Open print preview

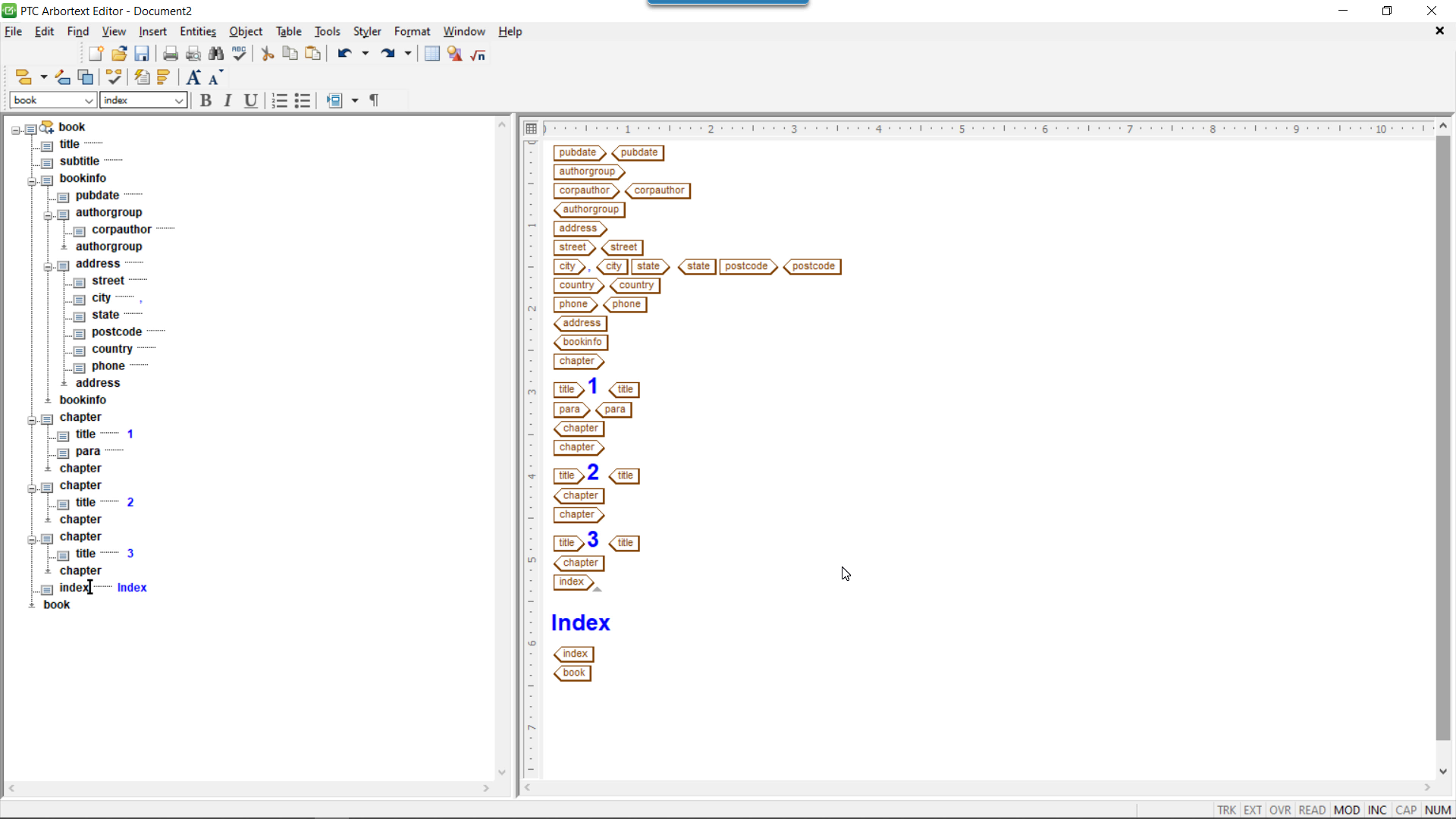point(193,54)
